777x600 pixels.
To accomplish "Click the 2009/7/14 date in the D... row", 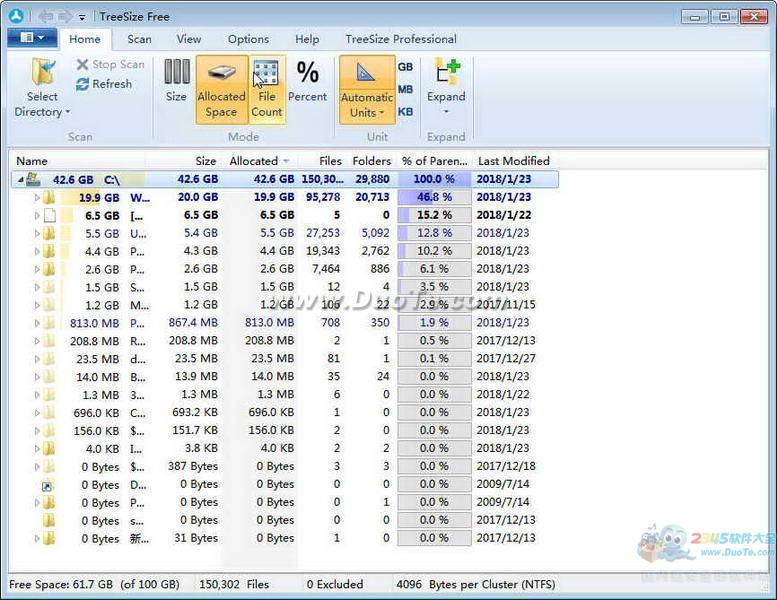I will coord(503,484).
